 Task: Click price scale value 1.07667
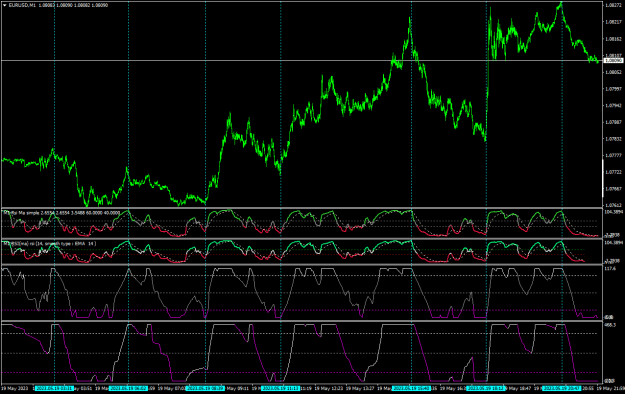[x=613, y=189]
